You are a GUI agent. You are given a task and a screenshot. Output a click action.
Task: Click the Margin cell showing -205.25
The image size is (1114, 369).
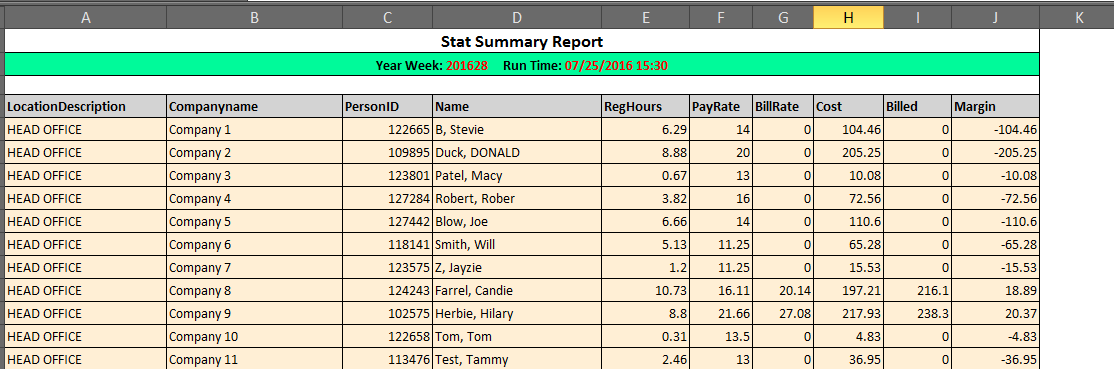[x=995, y=153]
